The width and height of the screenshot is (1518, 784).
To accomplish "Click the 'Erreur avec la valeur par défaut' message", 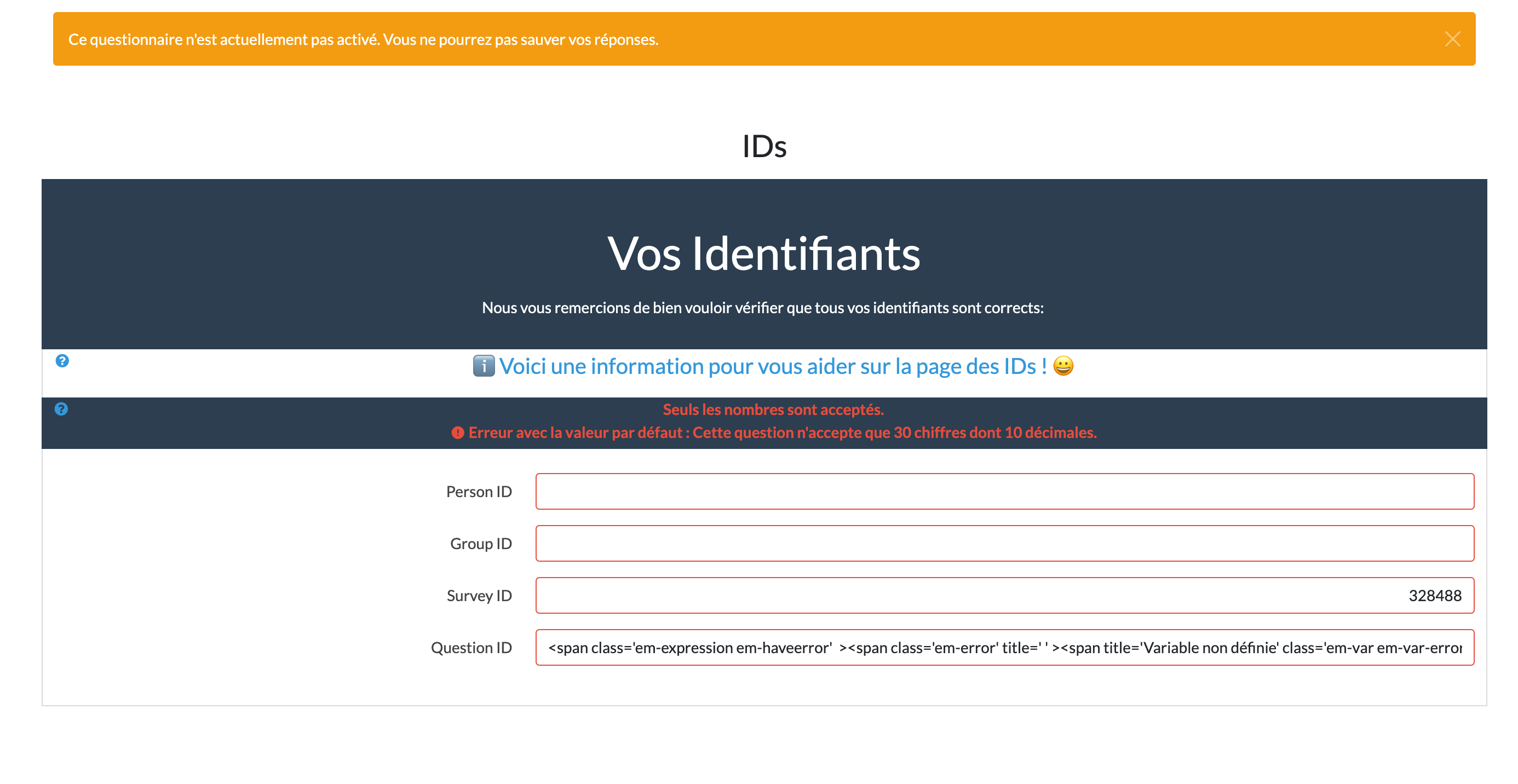I will pos(782,433).
